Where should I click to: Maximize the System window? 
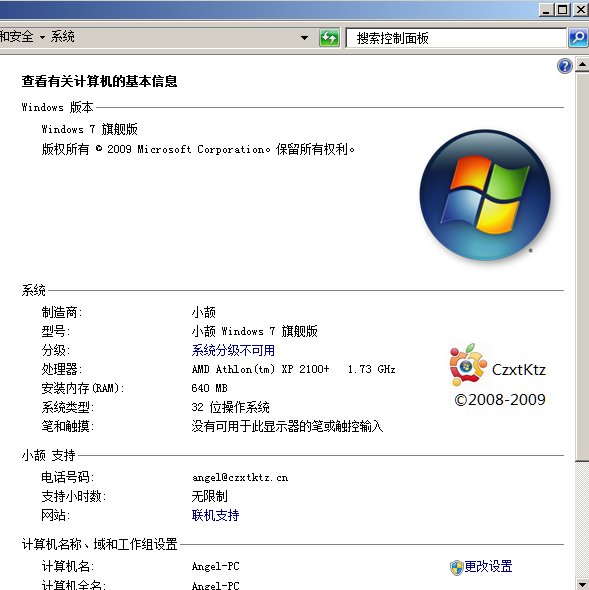click(563, 10)
